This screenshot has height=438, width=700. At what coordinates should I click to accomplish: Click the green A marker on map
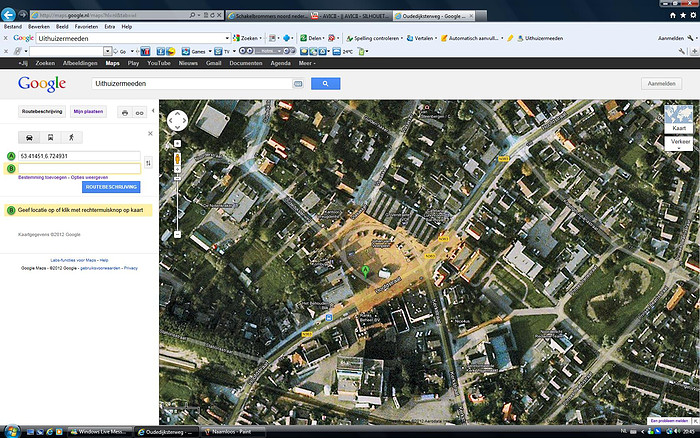[x=365, y=271]
